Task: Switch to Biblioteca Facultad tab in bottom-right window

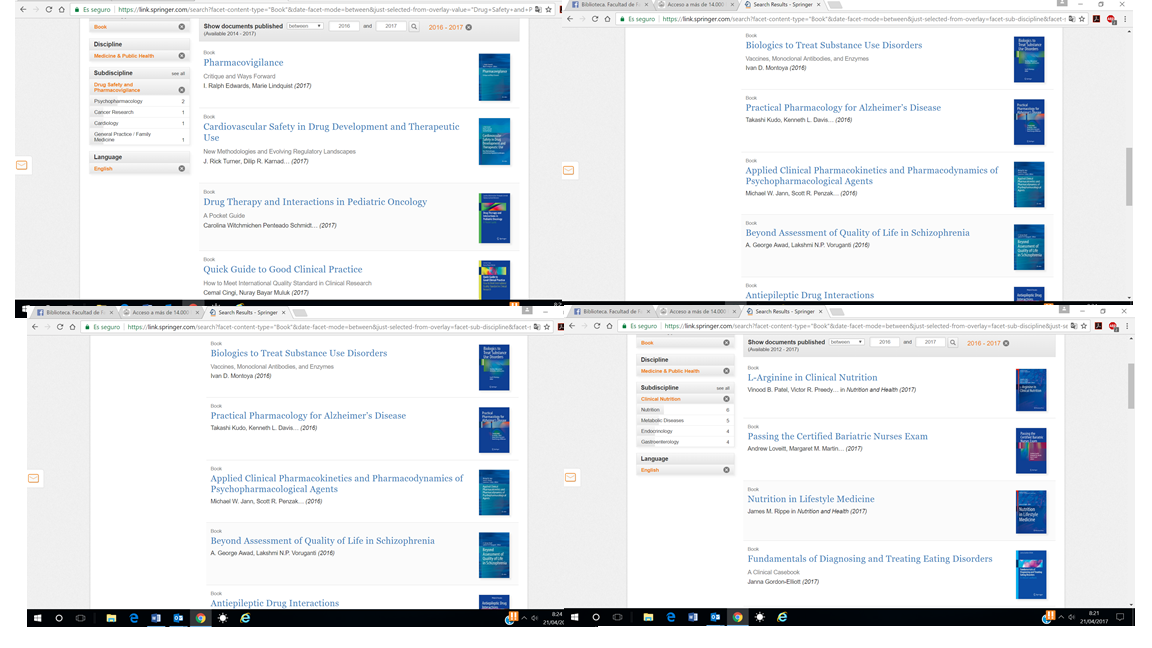Action: (611, 312)
